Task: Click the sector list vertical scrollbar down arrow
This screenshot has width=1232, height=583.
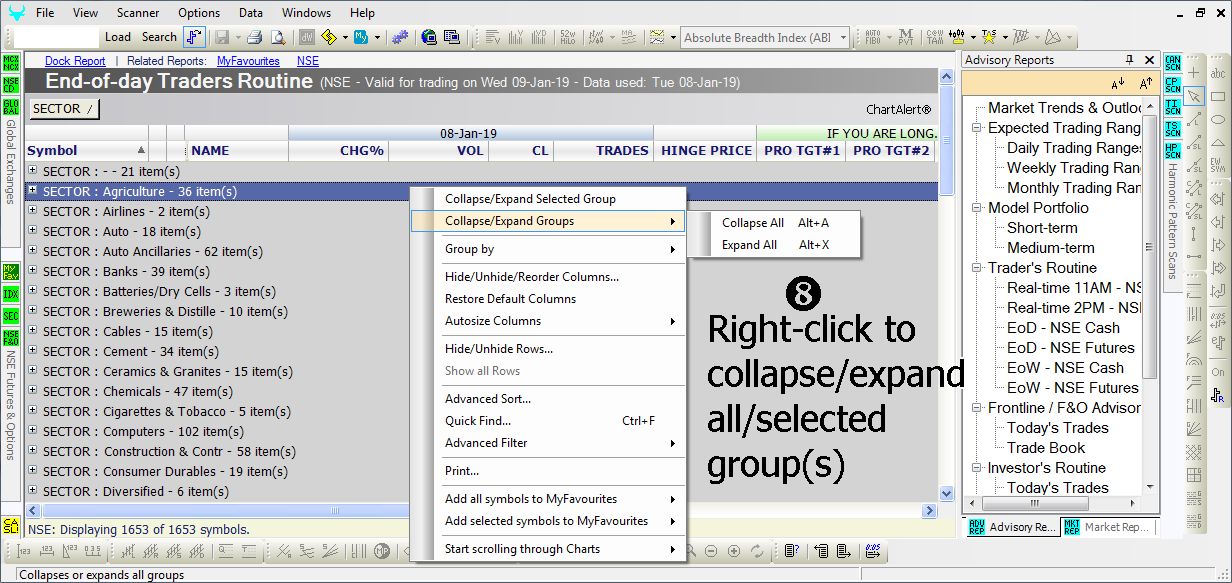Action: click(947, 492)
